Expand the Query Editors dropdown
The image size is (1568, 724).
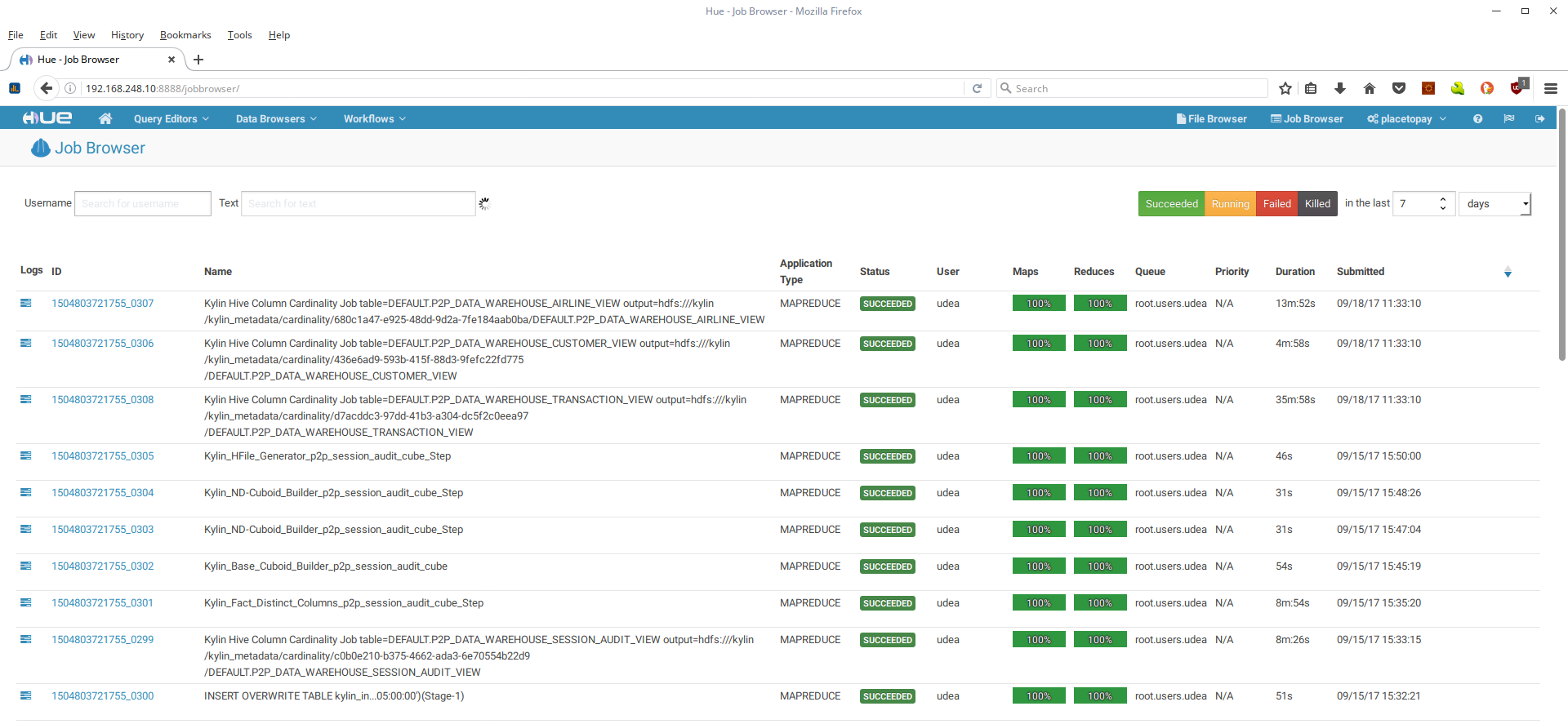(x=171, y=118)
